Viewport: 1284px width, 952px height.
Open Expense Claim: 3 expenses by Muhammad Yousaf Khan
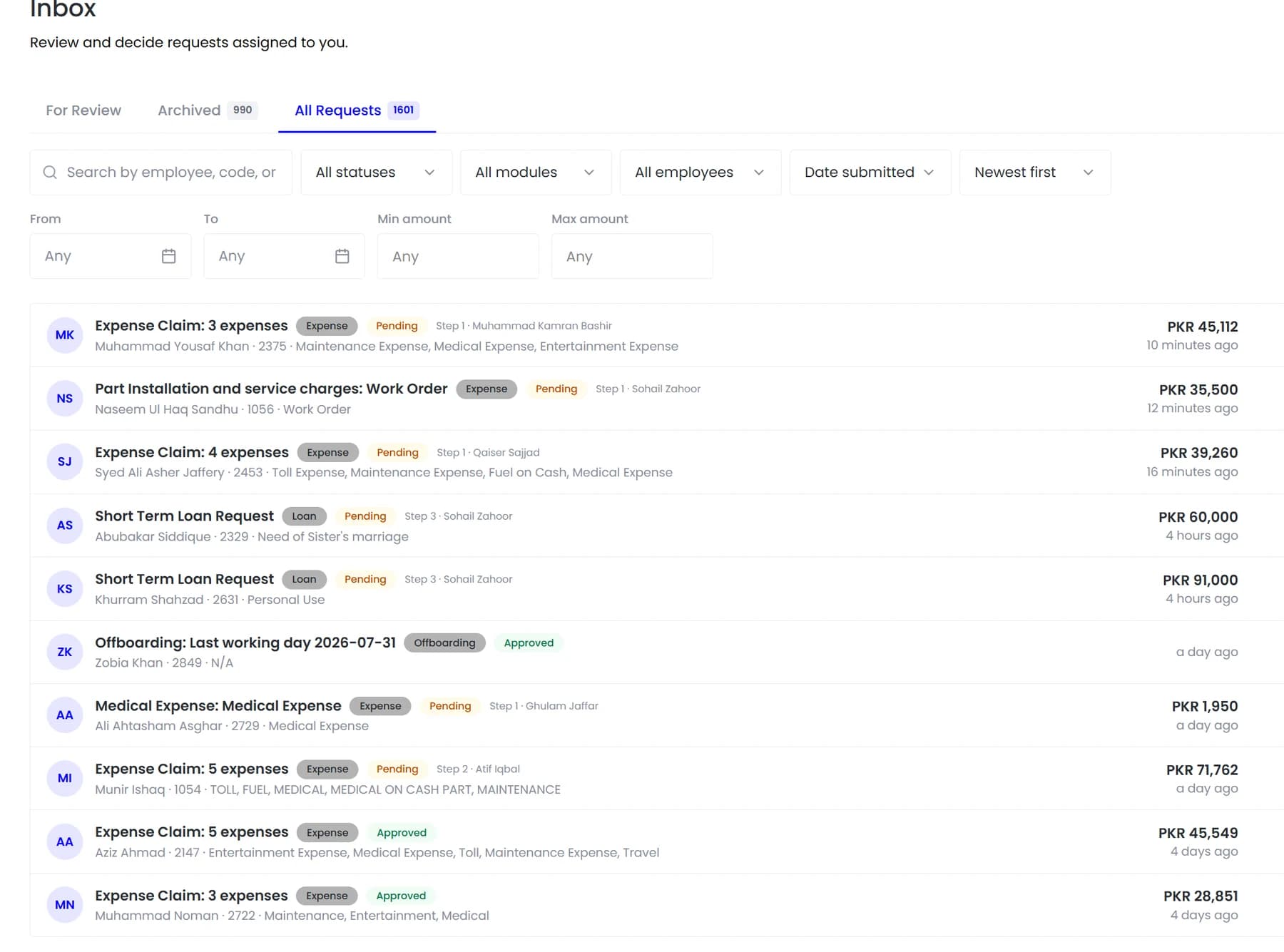point(191,326)
